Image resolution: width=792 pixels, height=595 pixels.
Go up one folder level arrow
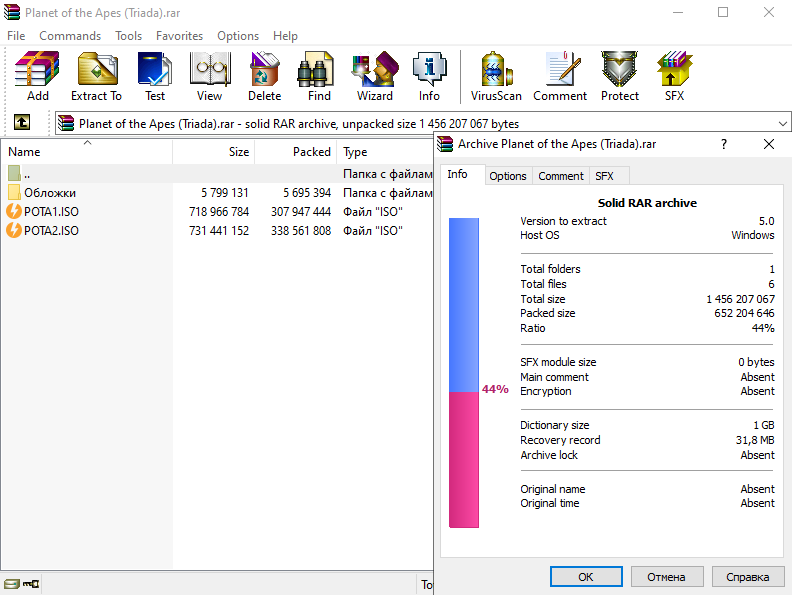click(x=21, y=123)
